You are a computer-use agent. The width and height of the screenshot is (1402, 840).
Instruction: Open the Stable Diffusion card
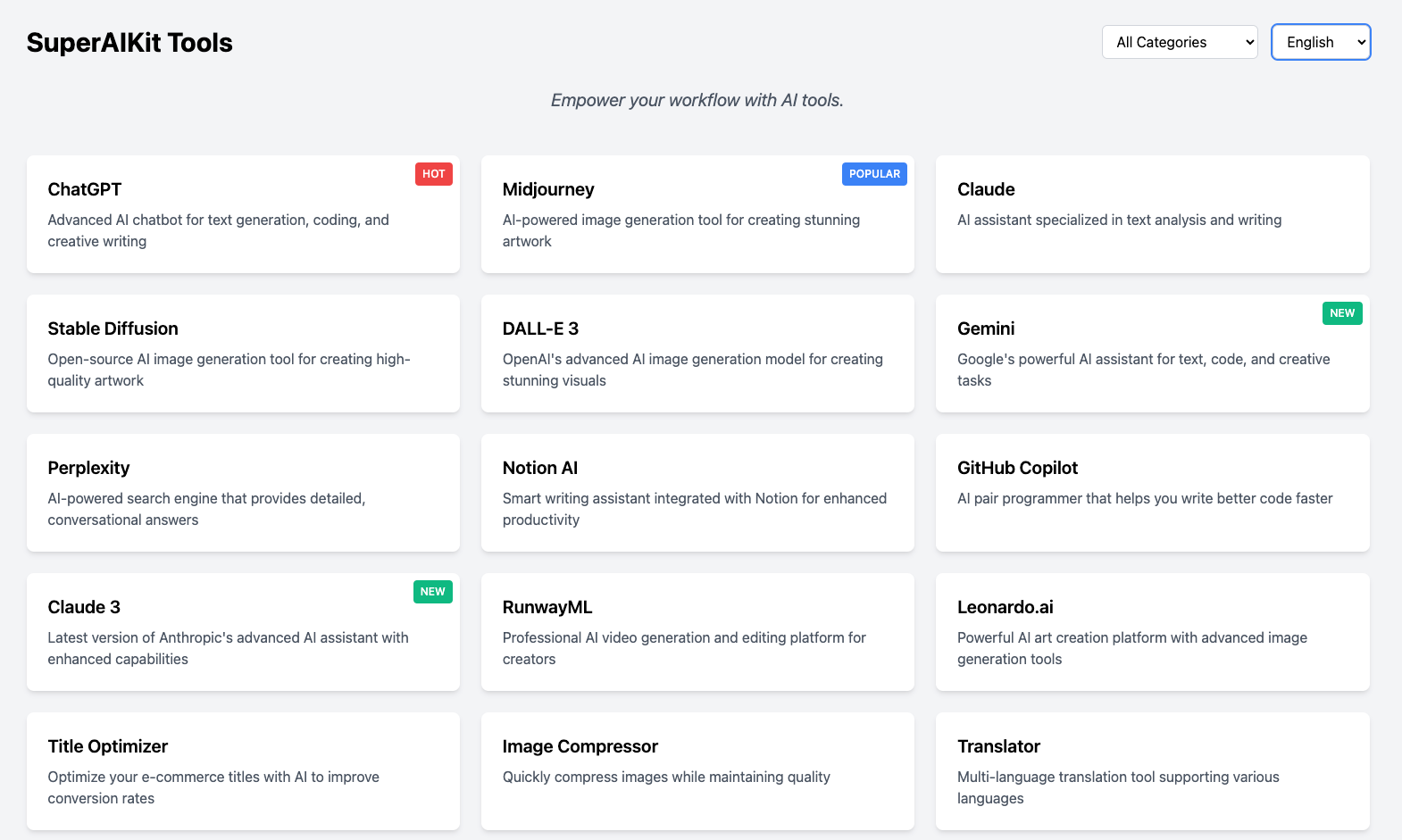coord(243,353)
